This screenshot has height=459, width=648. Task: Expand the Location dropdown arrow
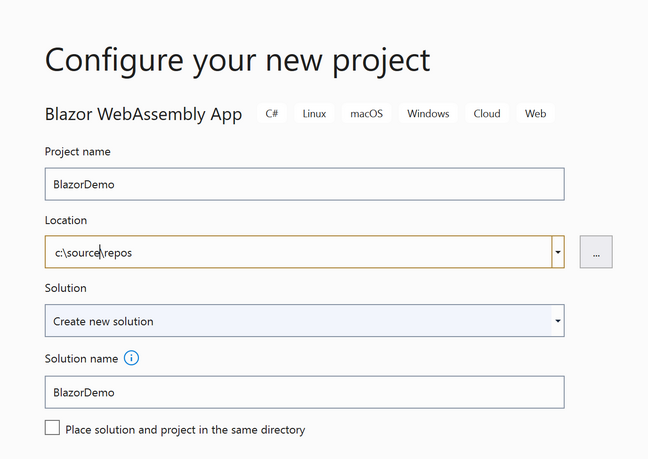[558, 252]
